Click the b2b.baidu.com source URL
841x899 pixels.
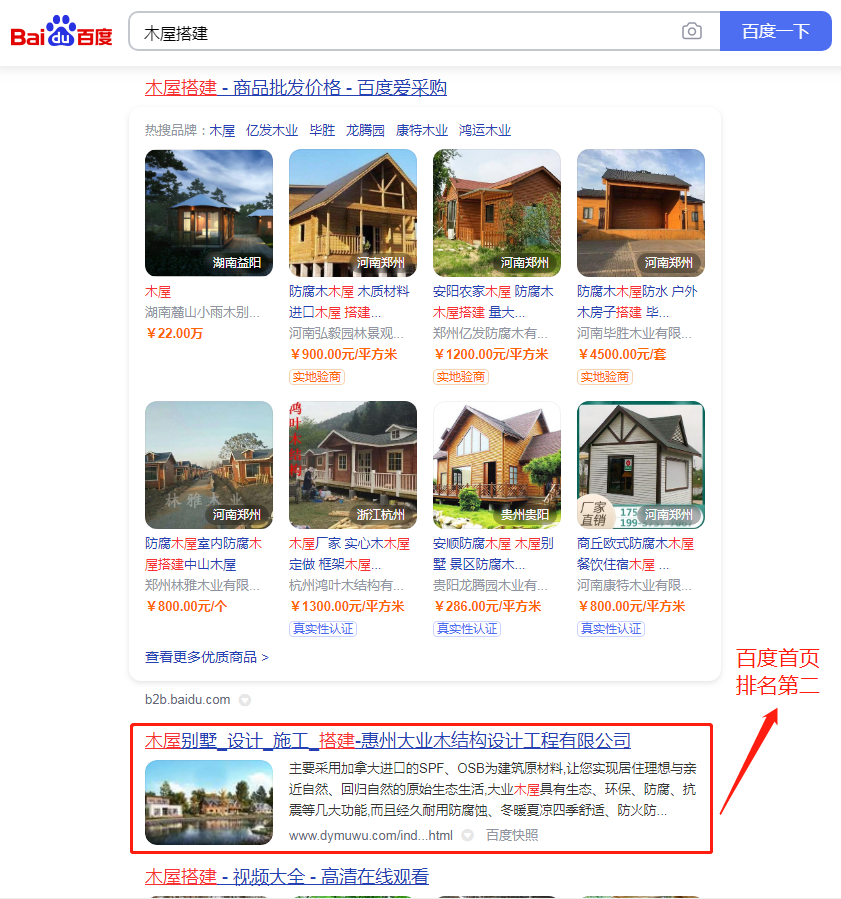point(187,699)
